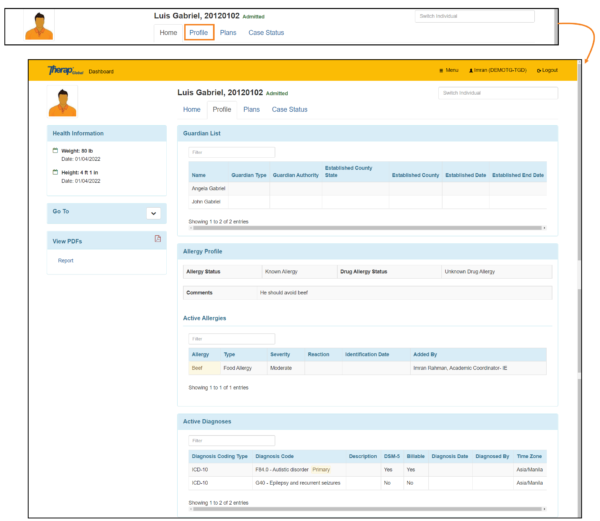
Task: Switch to the Plans tab in dashboard
Action: [251, 109]
